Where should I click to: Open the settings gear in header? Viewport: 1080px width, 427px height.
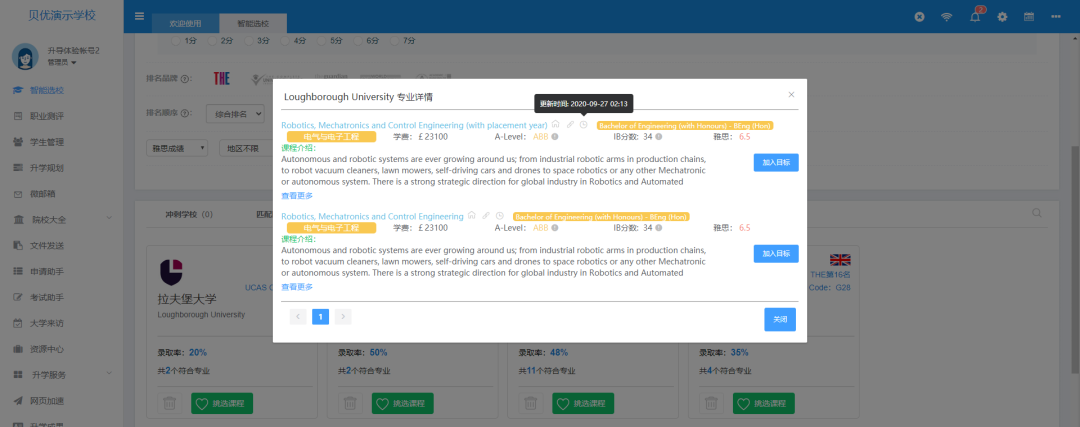1002,17
